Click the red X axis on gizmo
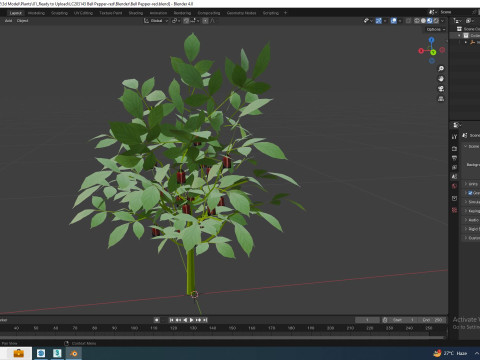Screen dimensions: 480x360 point(421,51)
